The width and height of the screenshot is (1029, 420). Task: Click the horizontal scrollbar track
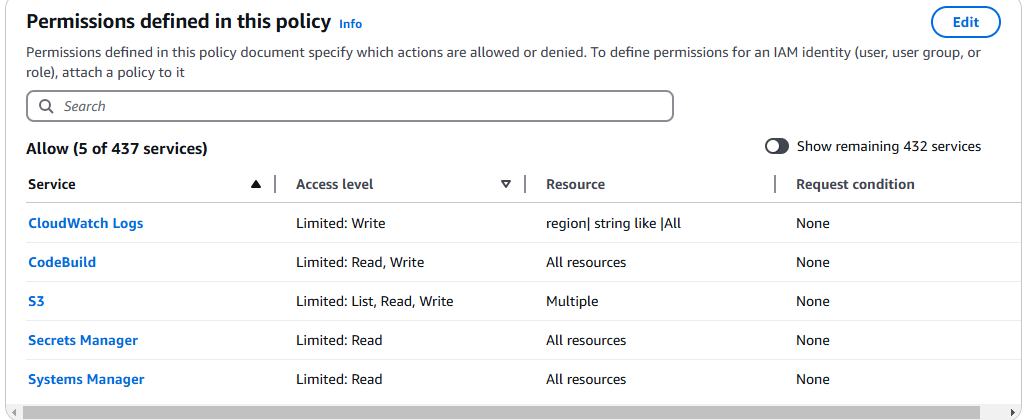click(514, 412)
